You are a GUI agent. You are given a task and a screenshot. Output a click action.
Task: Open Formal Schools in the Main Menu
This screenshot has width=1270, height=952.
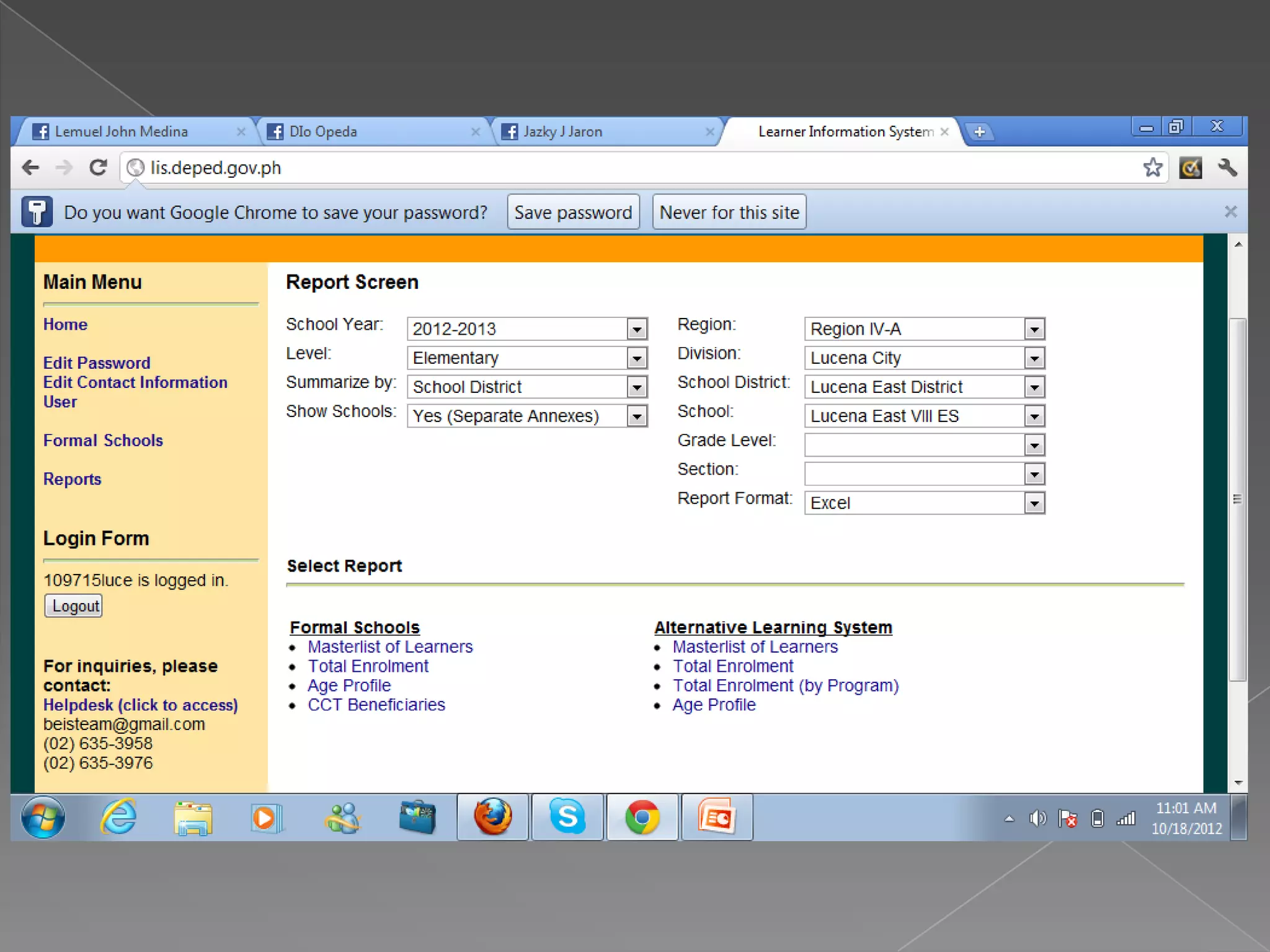[x=103, y=440]
